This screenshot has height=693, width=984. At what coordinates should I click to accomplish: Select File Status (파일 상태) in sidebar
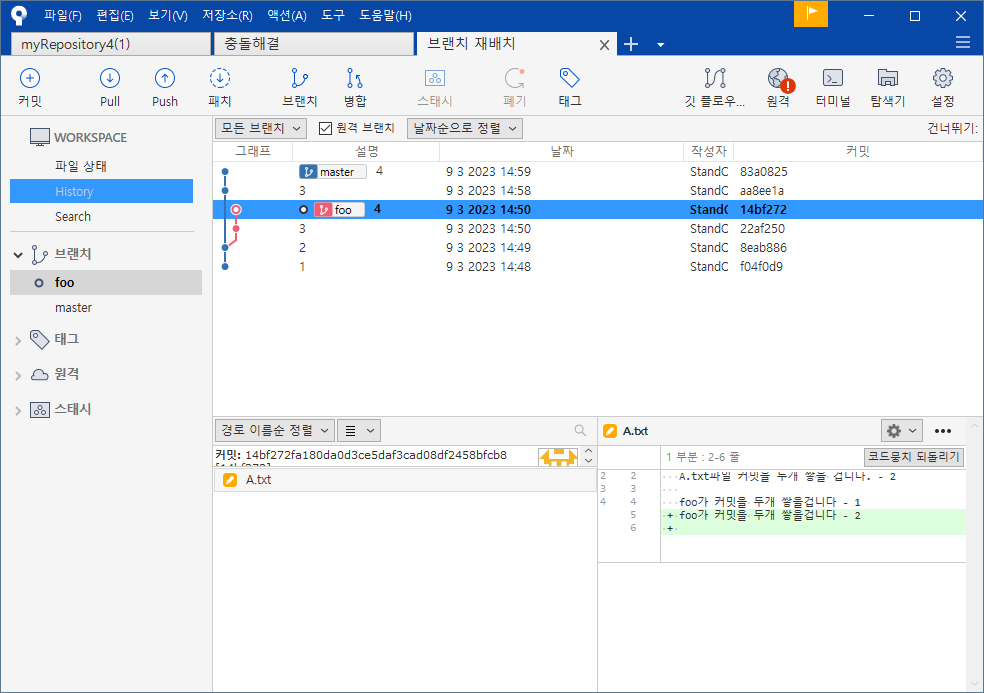pos(81,166)
